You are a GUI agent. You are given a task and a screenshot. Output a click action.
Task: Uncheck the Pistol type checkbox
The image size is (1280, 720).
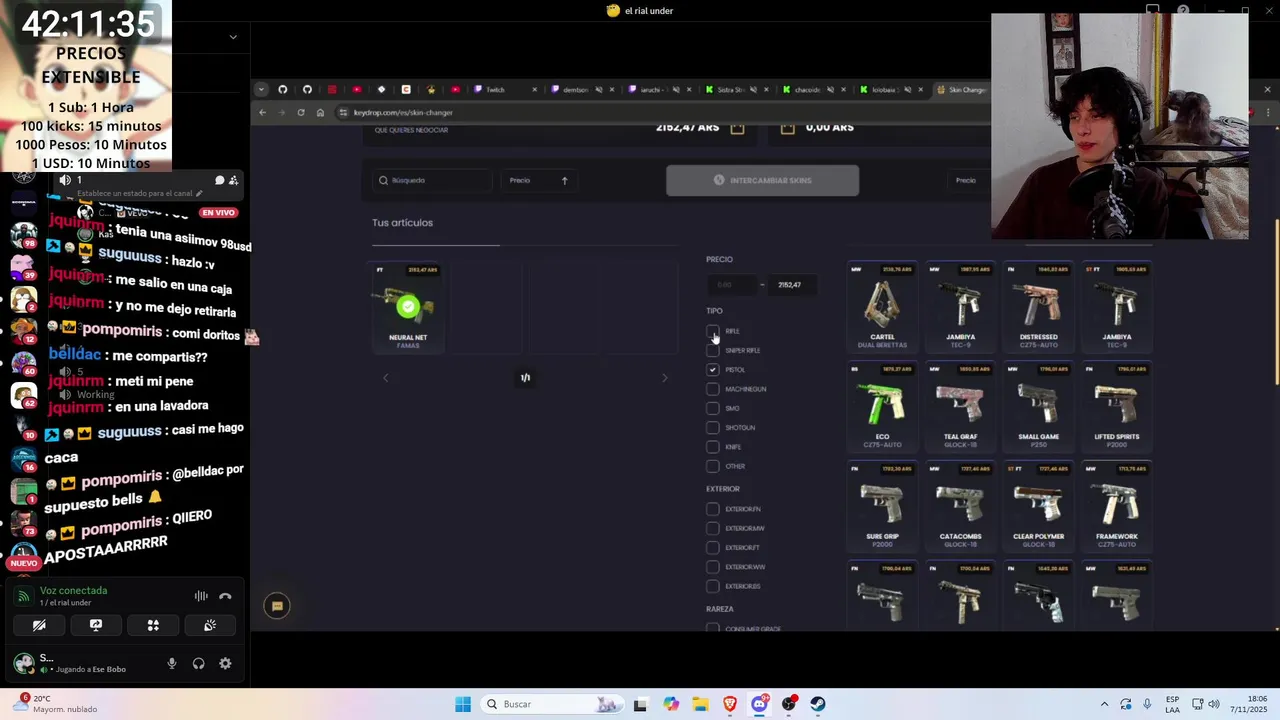tap(712, 370)
